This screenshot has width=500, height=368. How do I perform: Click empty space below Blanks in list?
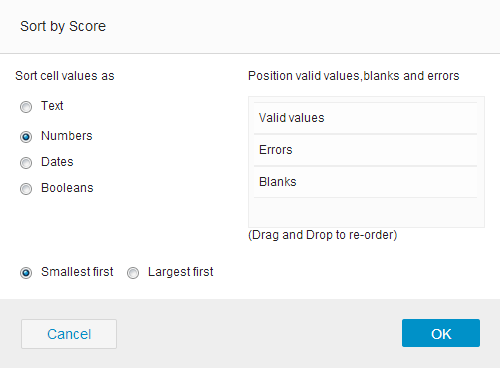click(x=365, y=212)
